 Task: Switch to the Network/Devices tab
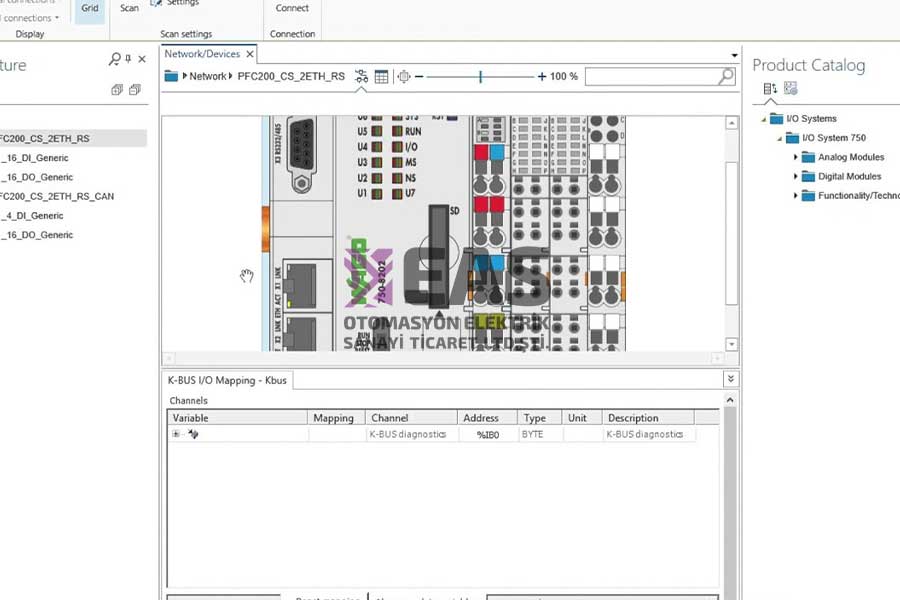coord(202,54)
